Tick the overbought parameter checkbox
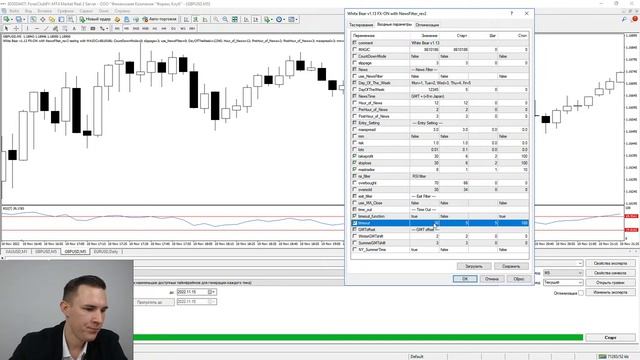 (354, 183)
